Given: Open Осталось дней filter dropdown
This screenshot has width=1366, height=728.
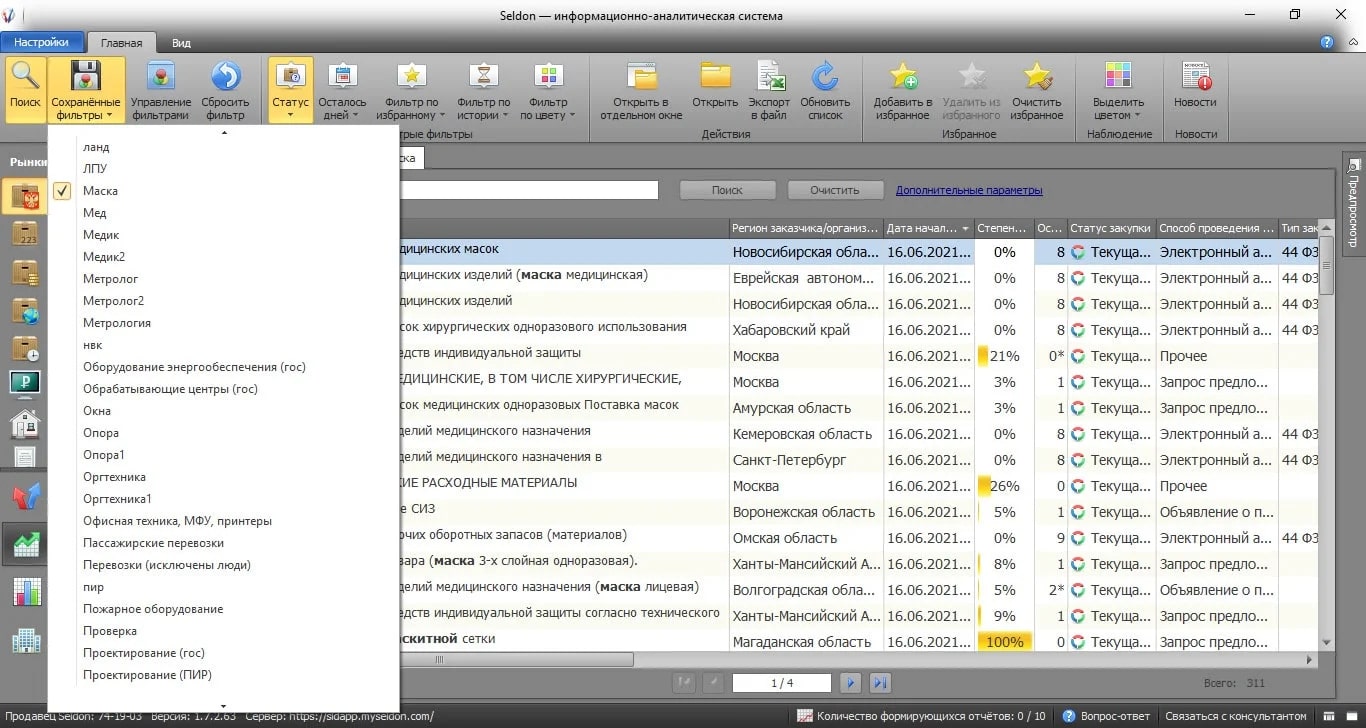Looking at the screenshot, I should pos(342,90).
